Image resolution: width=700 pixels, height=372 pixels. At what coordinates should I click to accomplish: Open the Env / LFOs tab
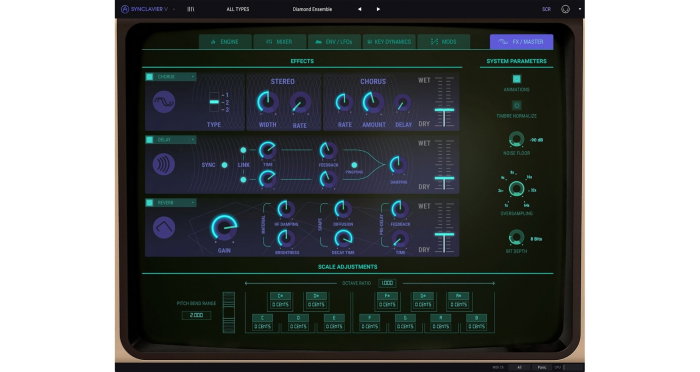(x=334, y=42)
